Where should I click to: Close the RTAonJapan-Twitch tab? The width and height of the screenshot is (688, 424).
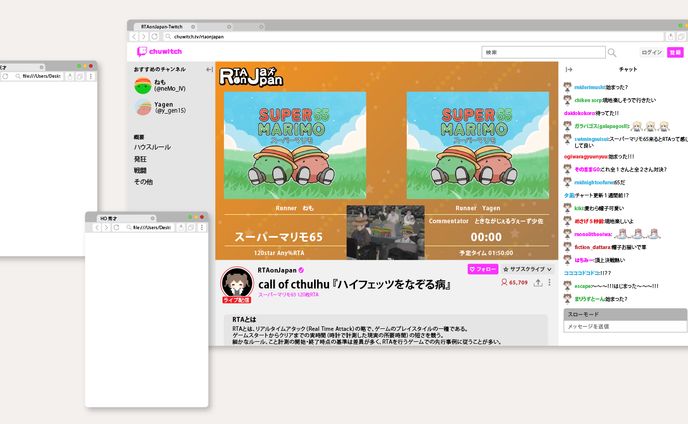tap(193, 27)
